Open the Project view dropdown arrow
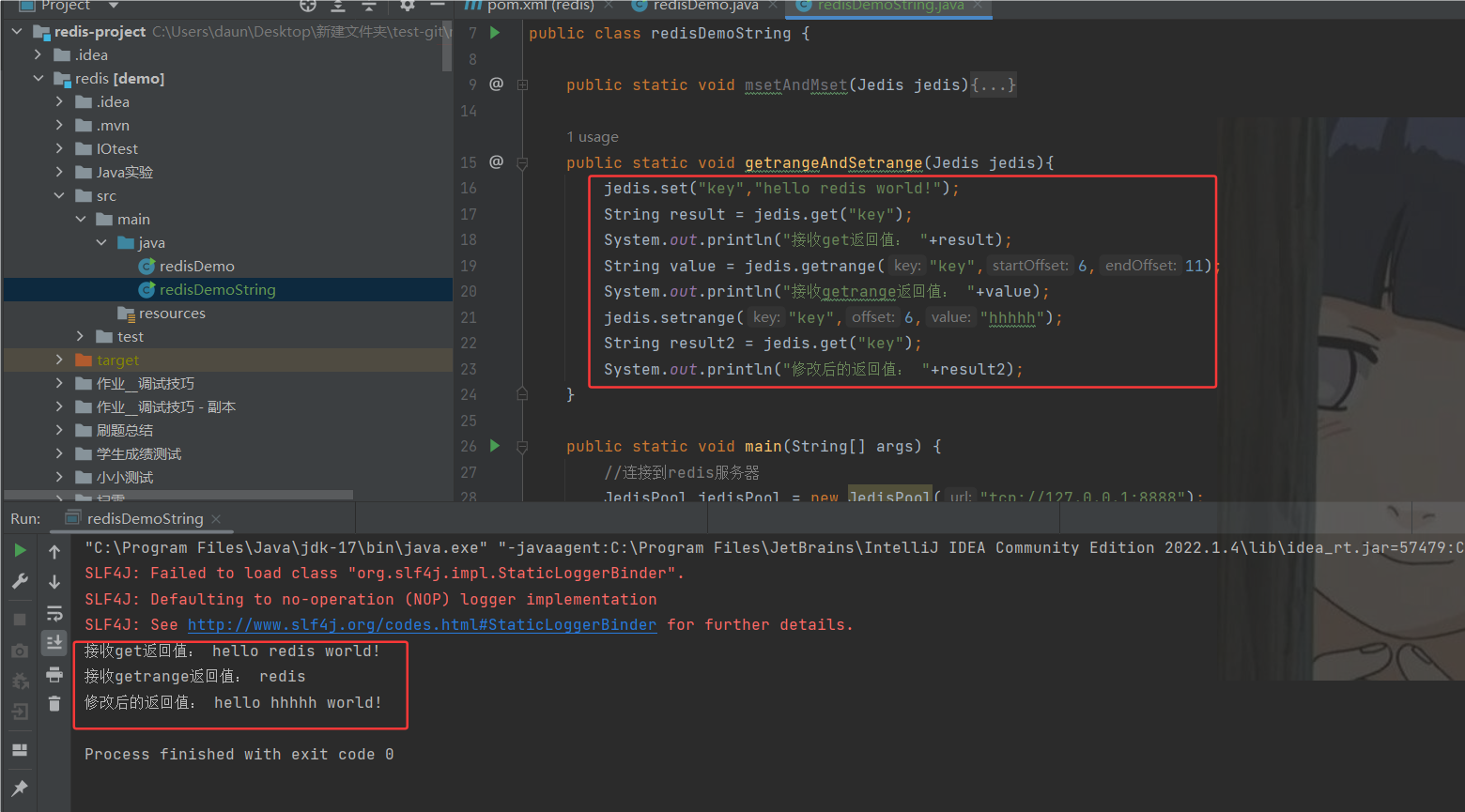Screen dimensions: 1465x812 114,6
